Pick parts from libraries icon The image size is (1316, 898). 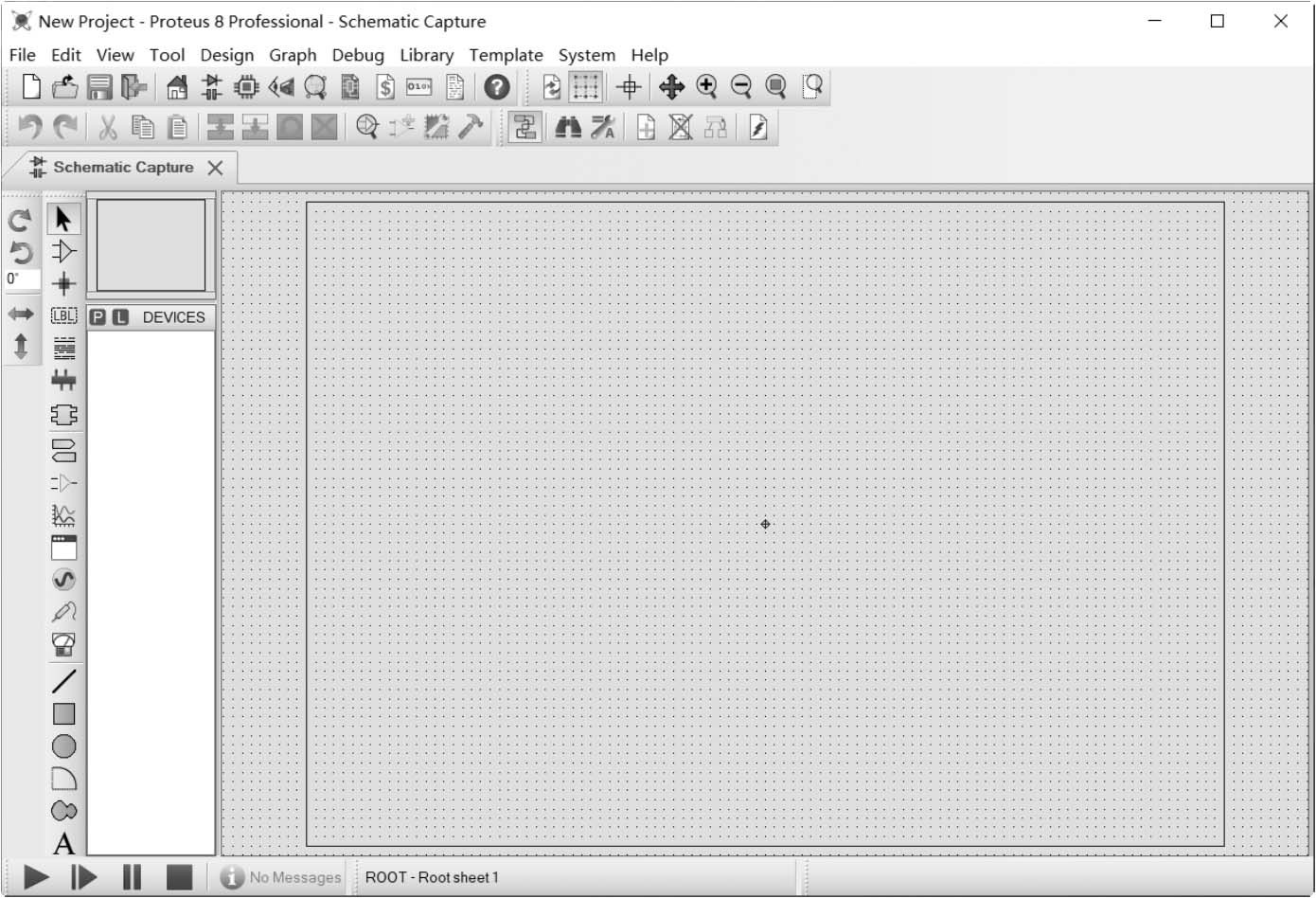tap(367, 126)
